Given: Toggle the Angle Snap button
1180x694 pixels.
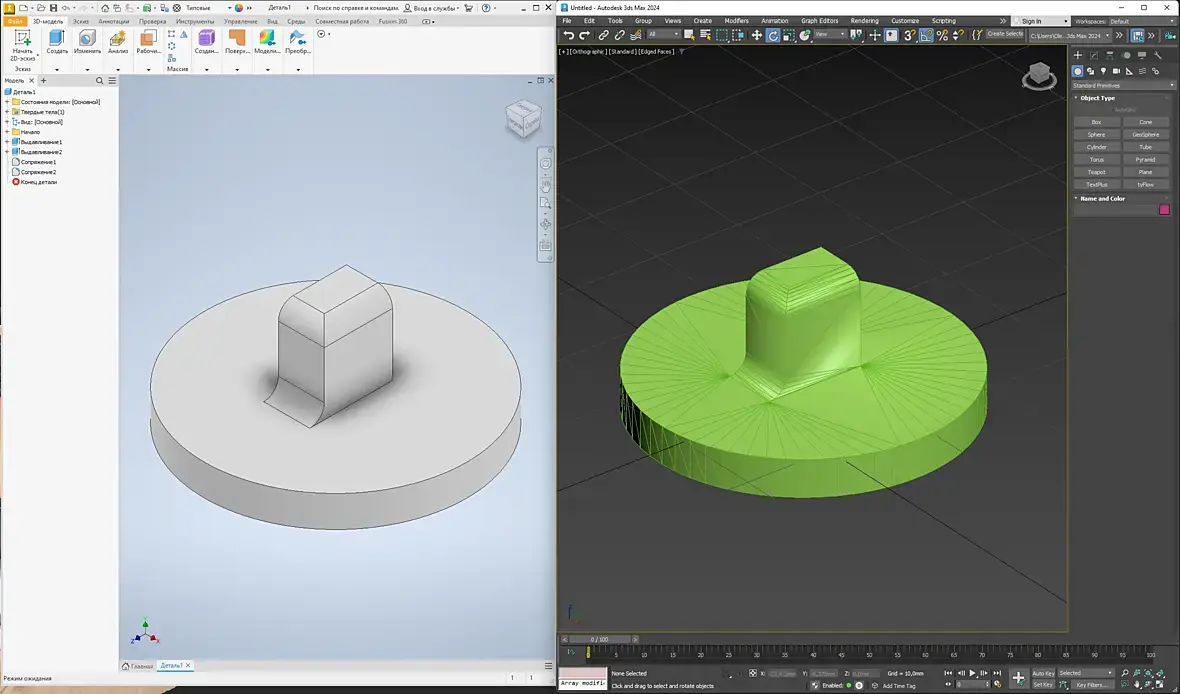Looking at the screenshot, I should (926, 35).
